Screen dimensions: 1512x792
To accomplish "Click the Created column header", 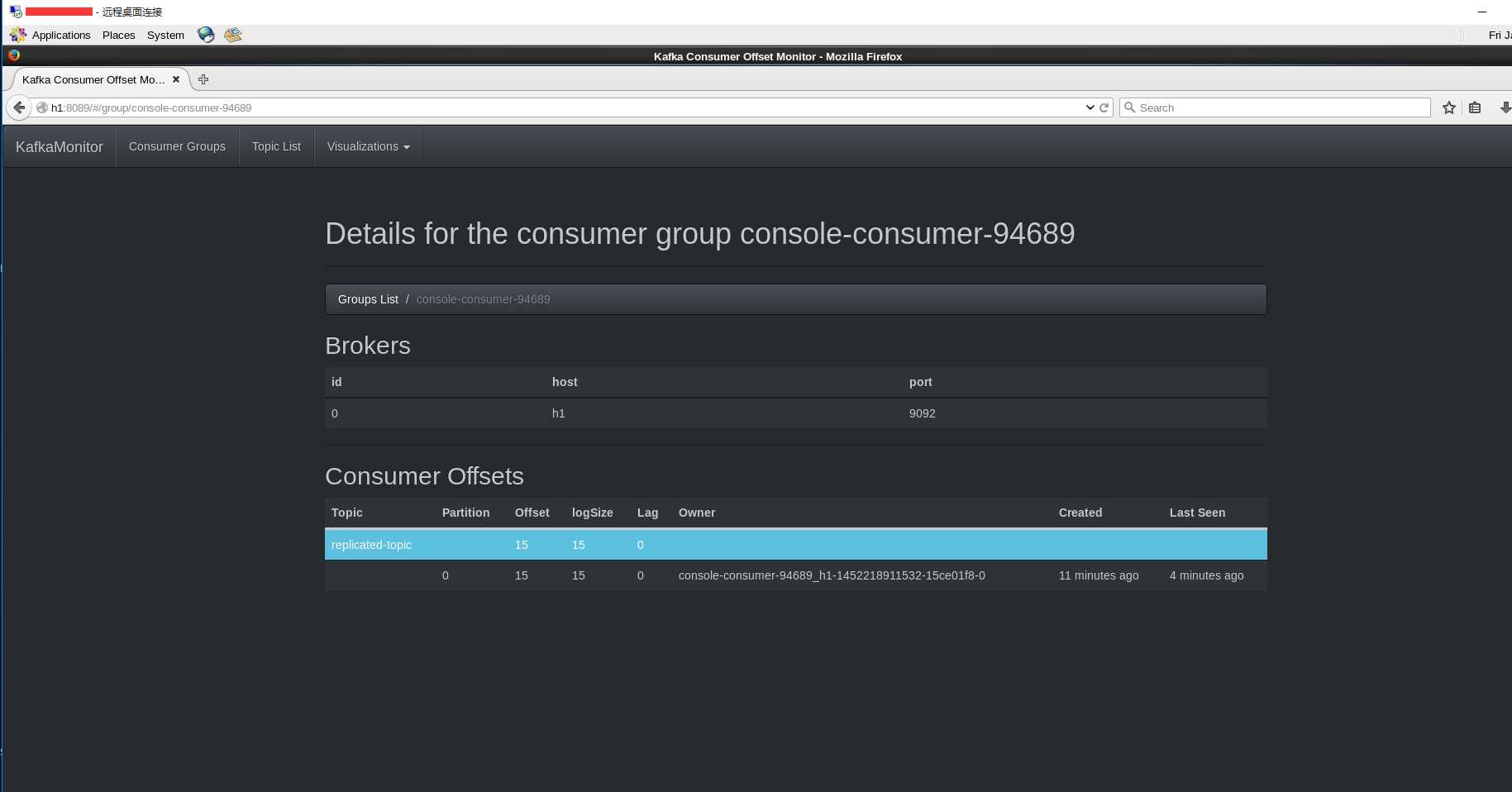I will (x=1080, y=513).
